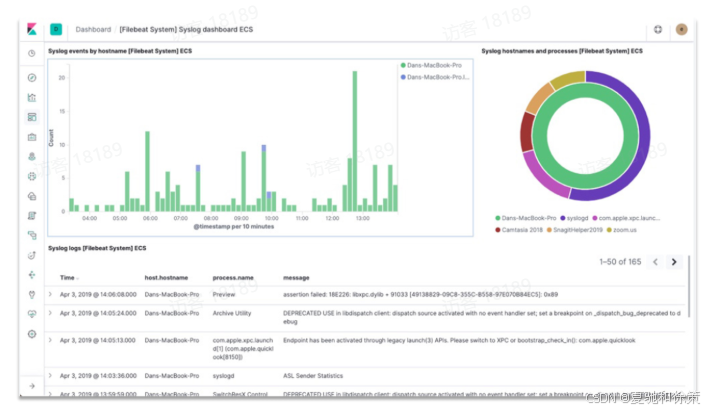
Task: Open the Recently viewed clock icon
Action: point(32,53)
